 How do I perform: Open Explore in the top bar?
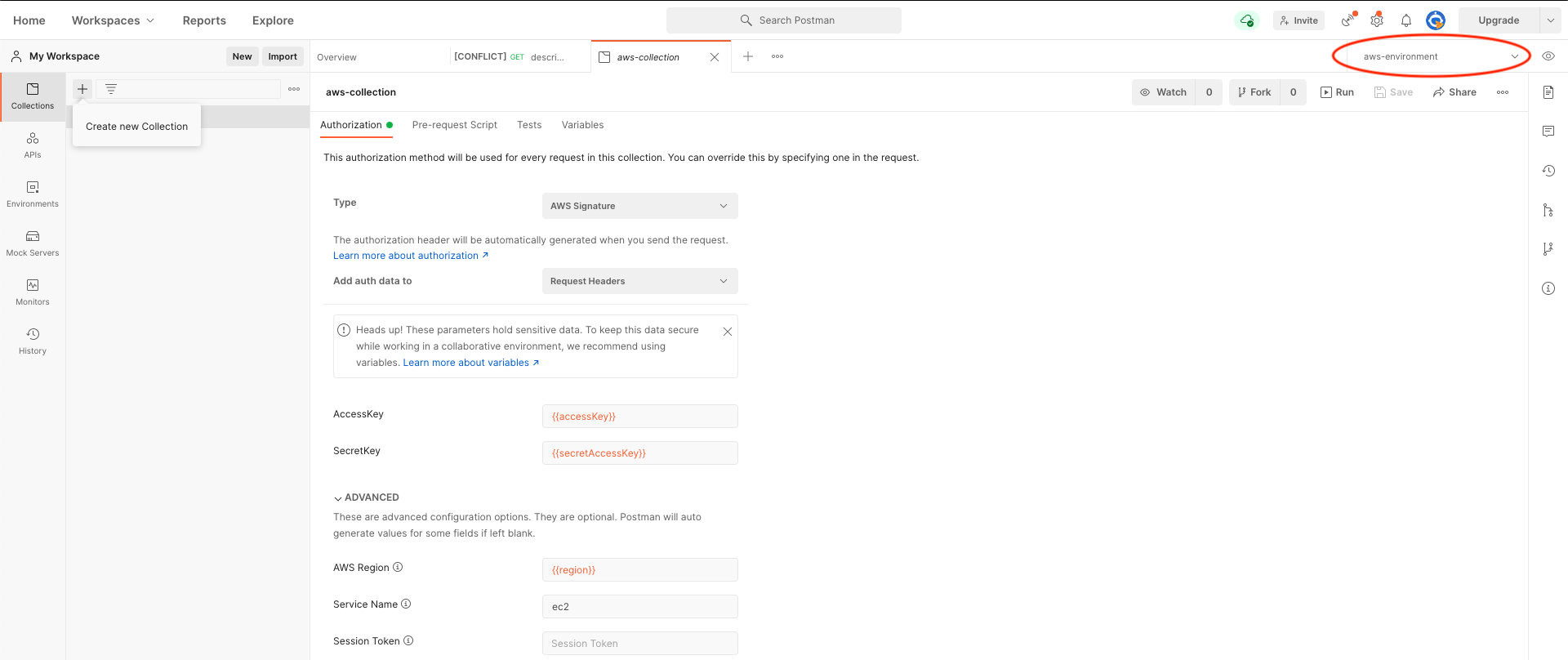[273, 20]
